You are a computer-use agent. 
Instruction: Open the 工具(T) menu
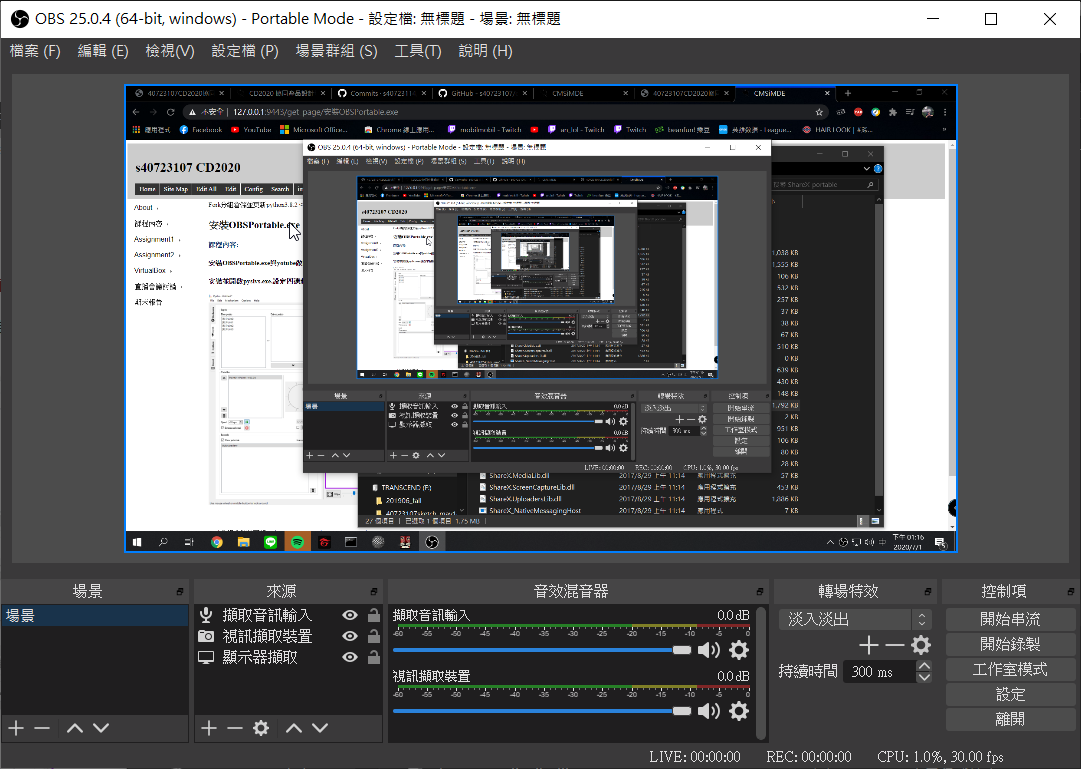click(x=418, y=51)
